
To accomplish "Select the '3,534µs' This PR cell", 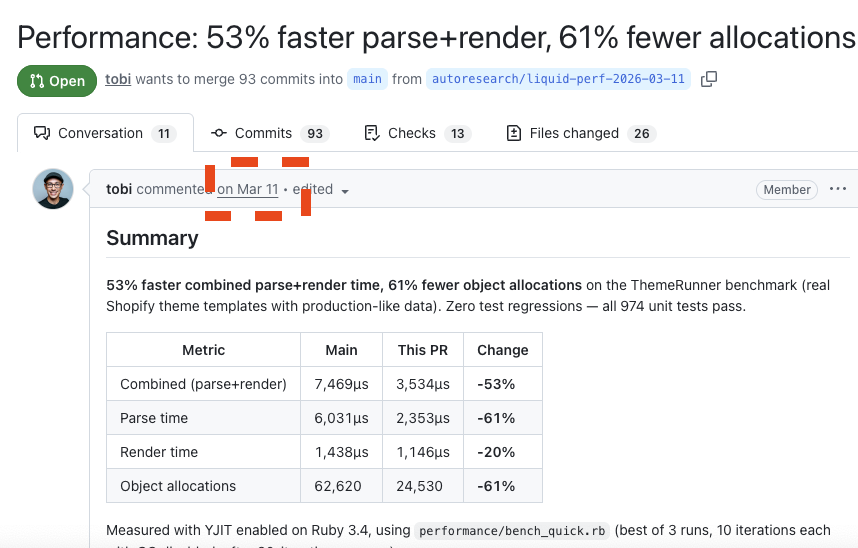I will [423, 384].
